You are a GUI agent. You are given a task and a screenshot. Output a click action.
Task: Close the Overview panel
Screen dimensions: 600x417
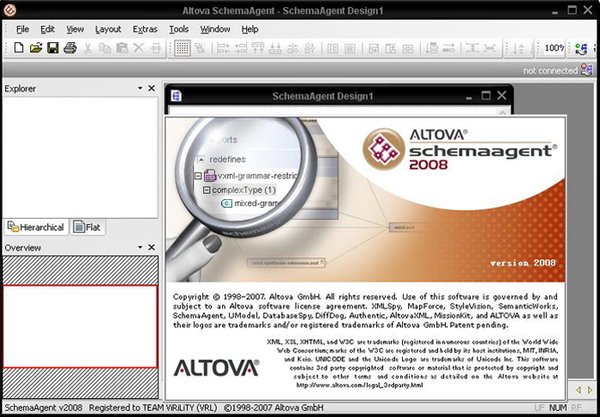[x=152, y=247]
